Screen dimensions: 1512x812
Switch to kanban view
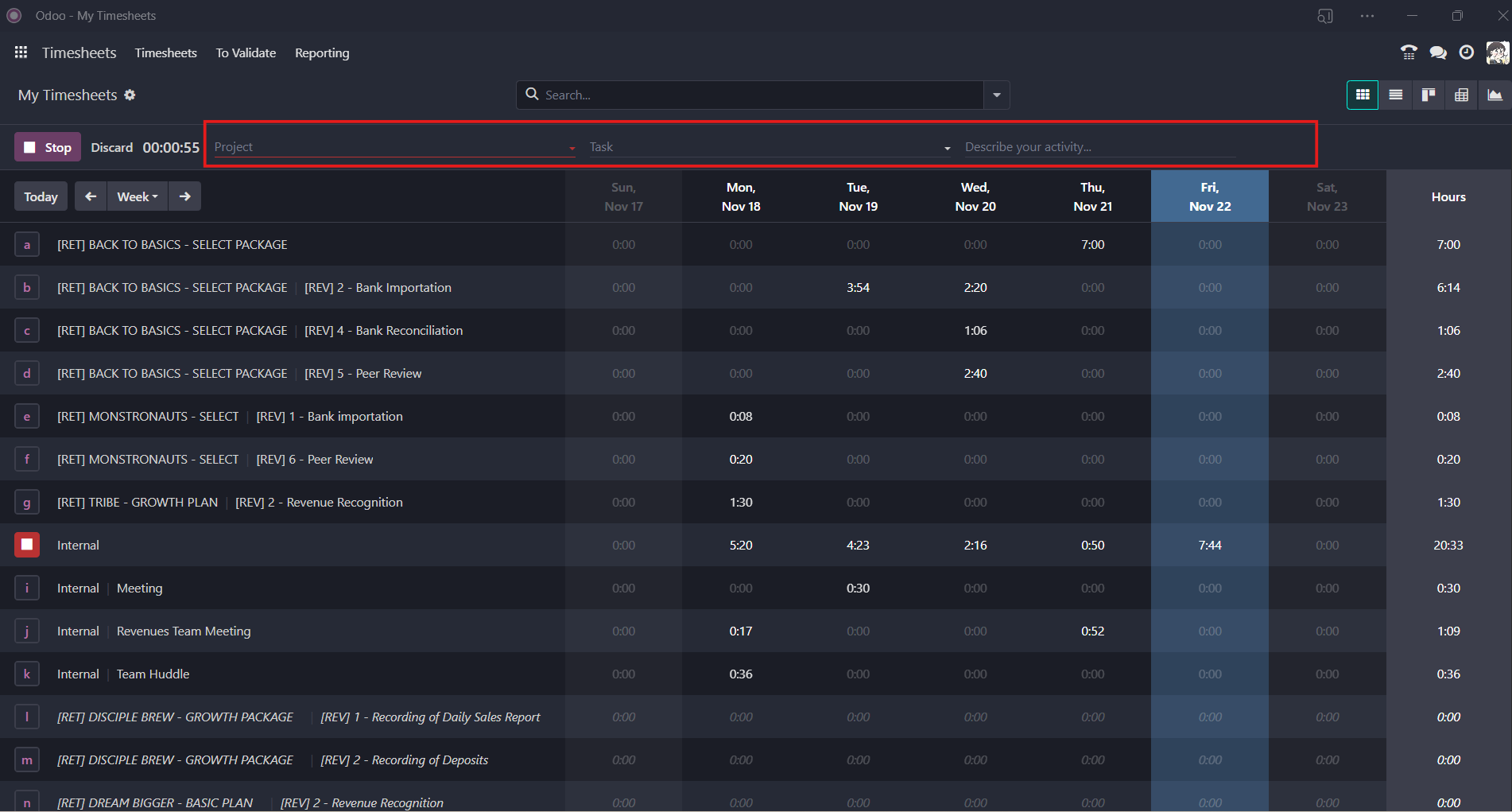click(x=1429, y=95)
